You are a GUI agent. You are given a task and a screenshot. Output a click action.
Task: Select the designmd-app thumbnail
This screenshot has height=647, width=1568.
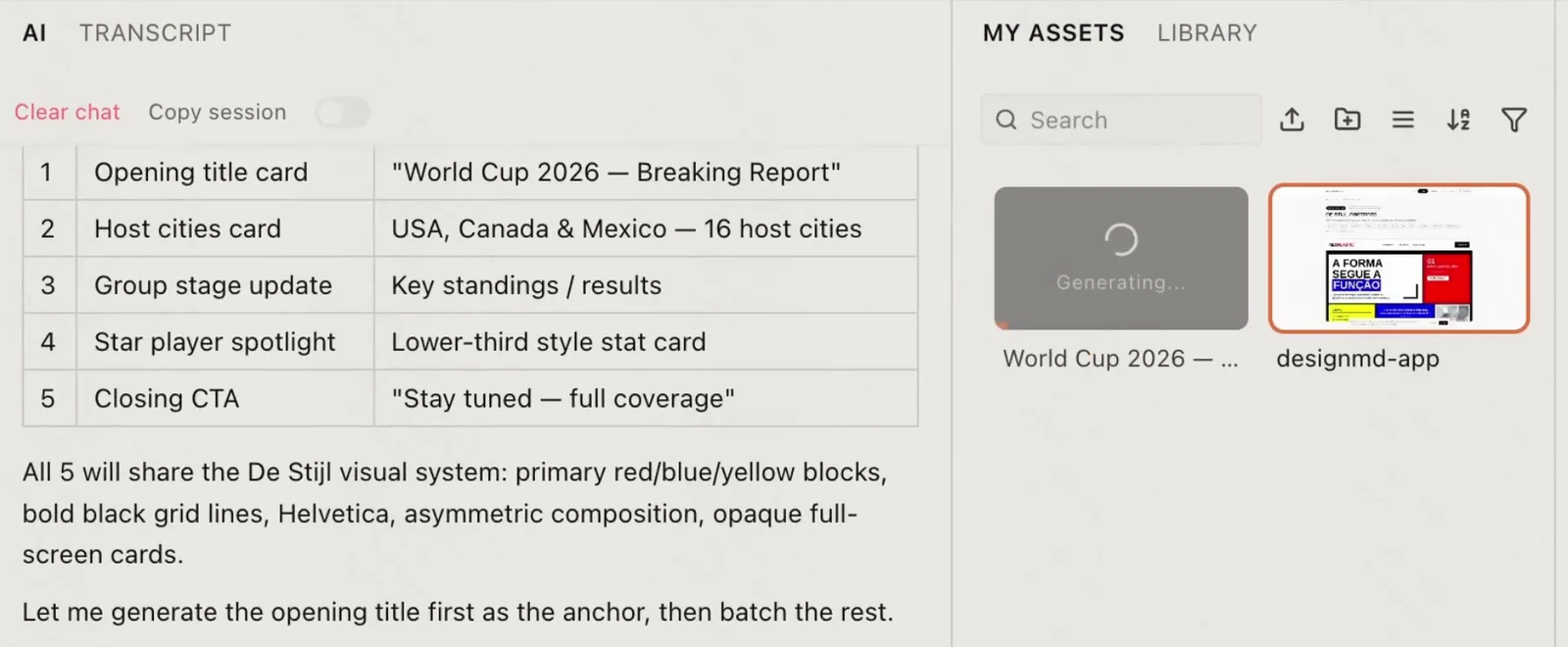tap(1398, 259)
